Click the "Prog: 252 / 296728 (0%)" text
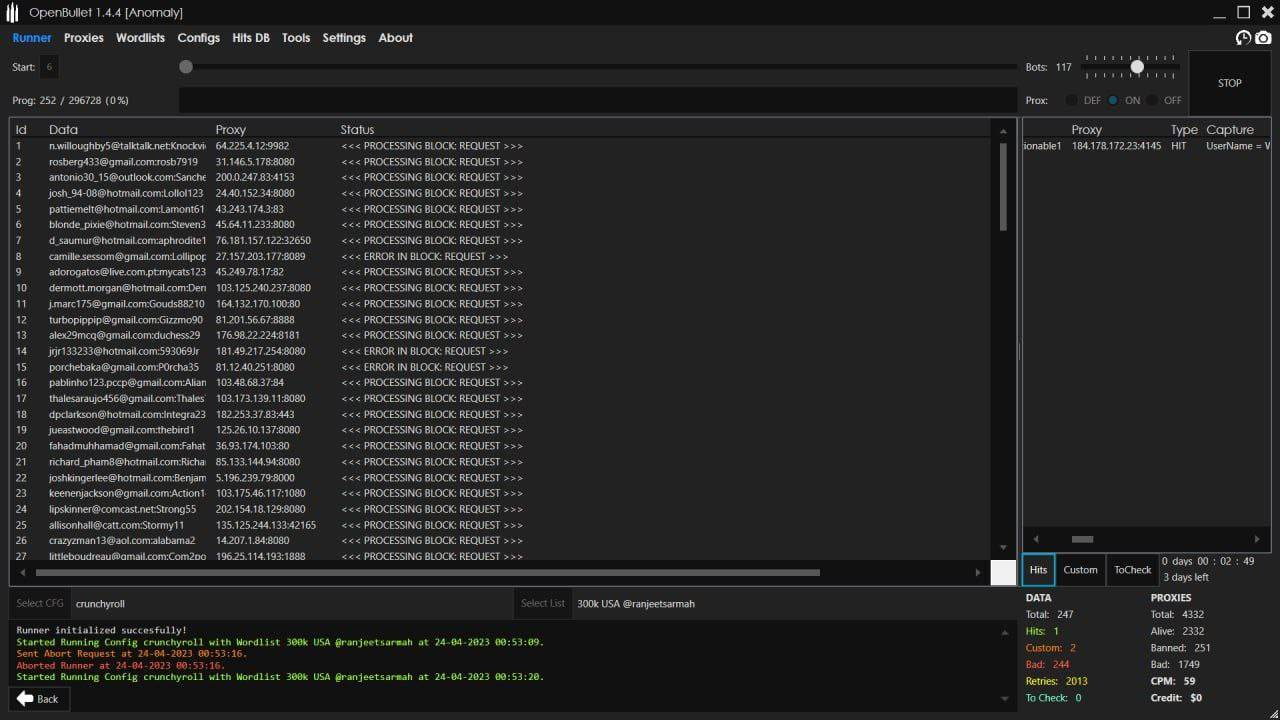The image size is (1280, 720). [x=70, y=101]
